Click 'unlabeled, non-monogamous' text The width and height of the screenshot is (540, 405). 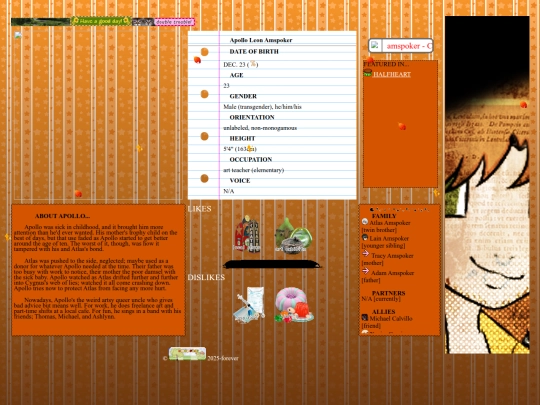tap(260, 128)
